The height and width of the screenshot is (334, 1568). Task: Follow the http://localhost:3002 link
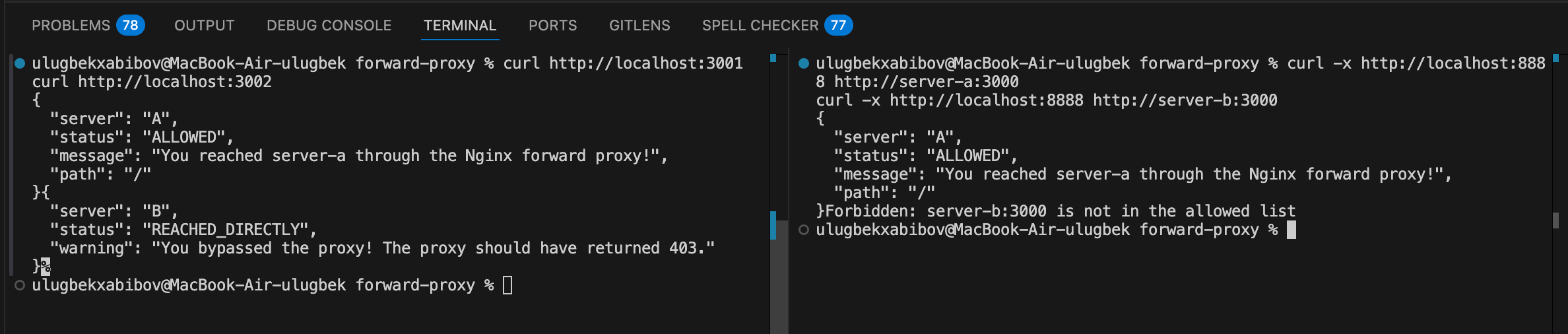tap(175, 82)
